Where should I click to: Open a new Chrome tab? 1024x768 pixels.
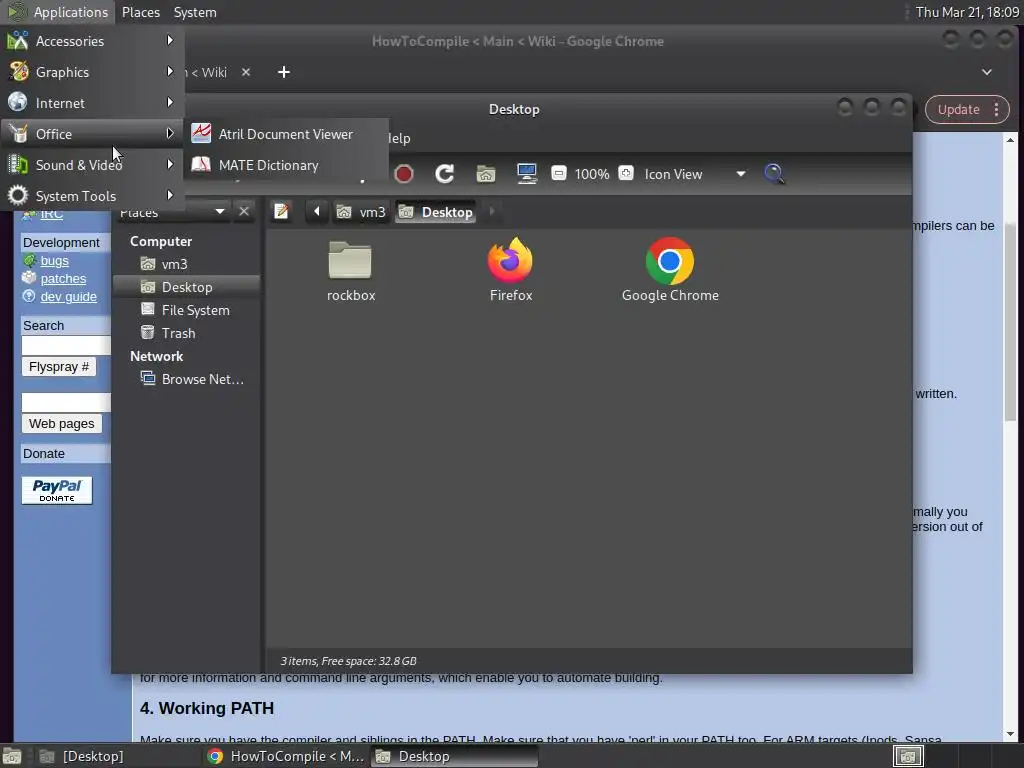283,72
